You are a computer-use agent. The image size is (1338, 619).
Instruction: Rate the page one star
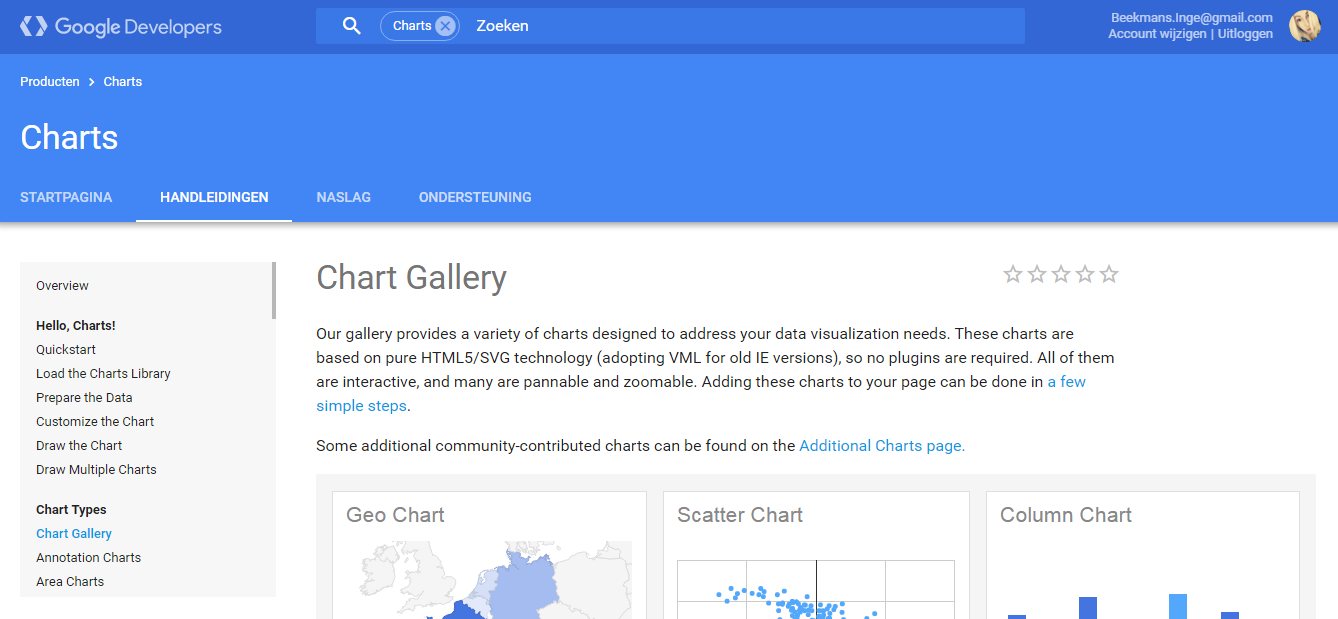[x=1013, y=274]
